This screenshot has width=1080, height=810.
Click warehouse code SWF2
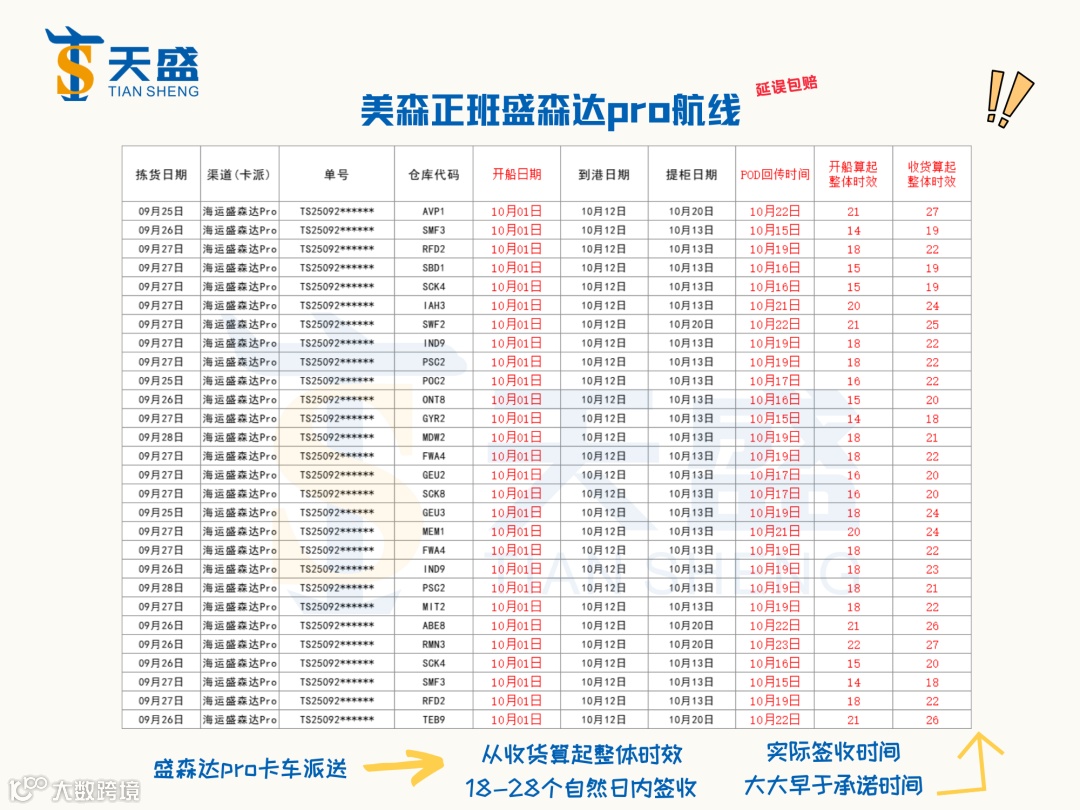pos(433,324)
